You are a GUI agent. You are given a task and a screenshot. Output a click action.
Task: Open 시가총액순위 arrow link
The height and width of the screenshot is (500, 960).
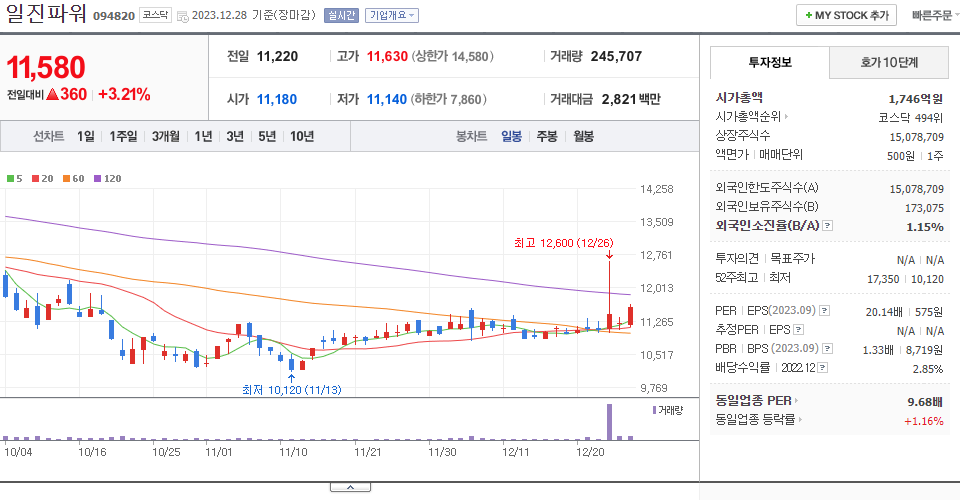787,116
